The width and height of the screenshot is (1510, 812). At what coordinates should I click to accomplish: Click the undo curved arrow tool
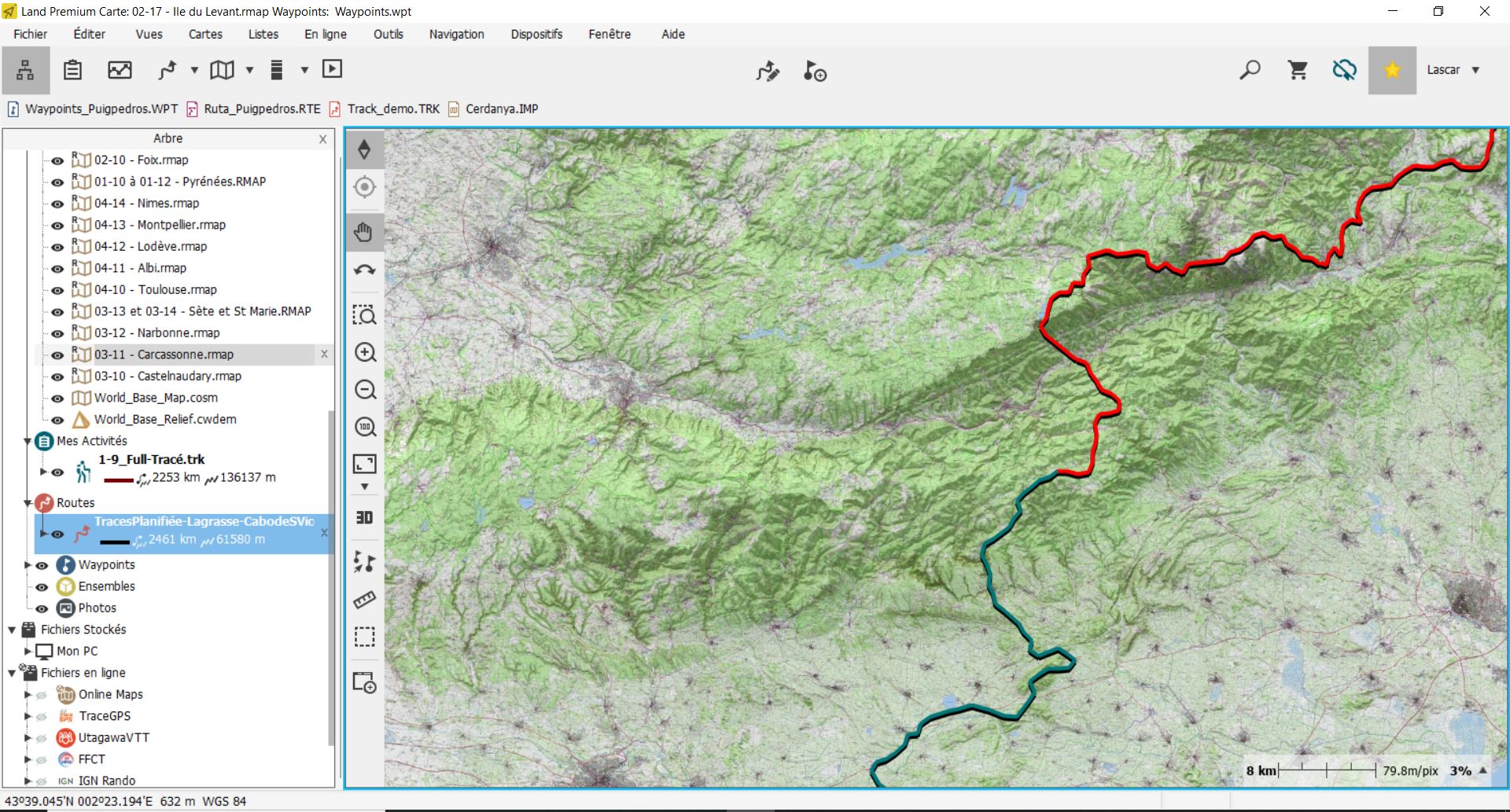[365, 270]
